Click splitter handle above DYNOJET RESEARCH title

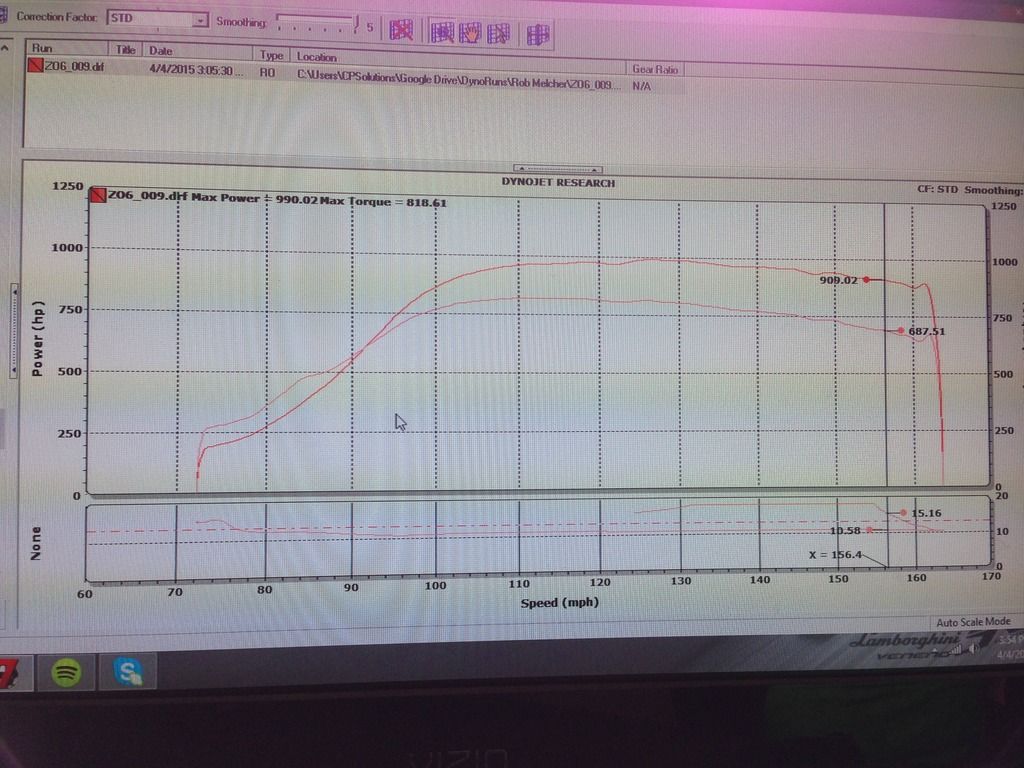coord(557,169)
